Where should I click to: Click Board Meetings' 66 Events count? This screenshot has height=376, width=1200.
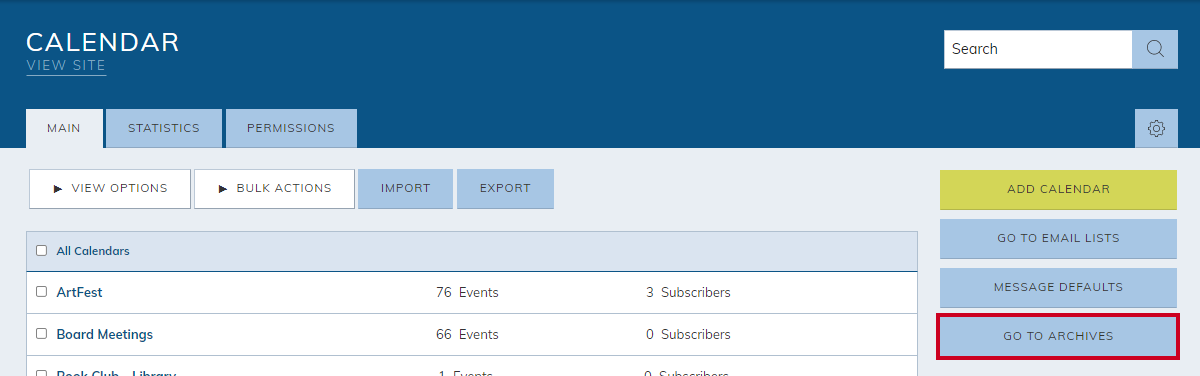pyautogui.click(x=467, y=334)
